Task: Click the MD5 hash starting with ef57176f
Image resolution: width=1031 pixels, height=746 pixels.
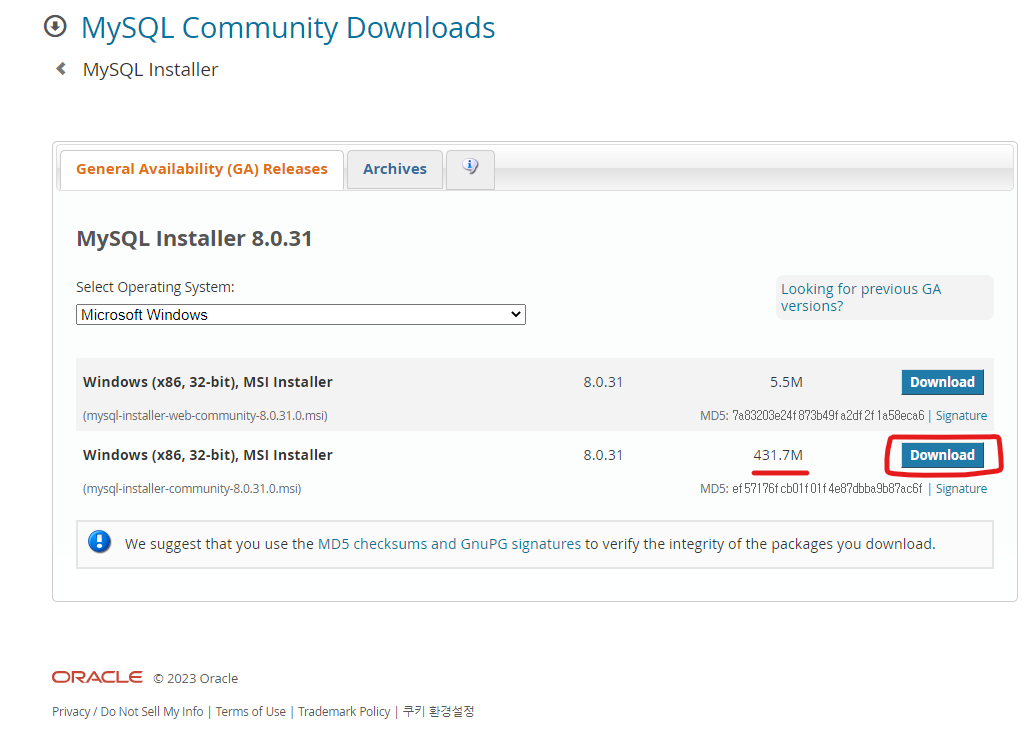Action: (x=827, y=489)
